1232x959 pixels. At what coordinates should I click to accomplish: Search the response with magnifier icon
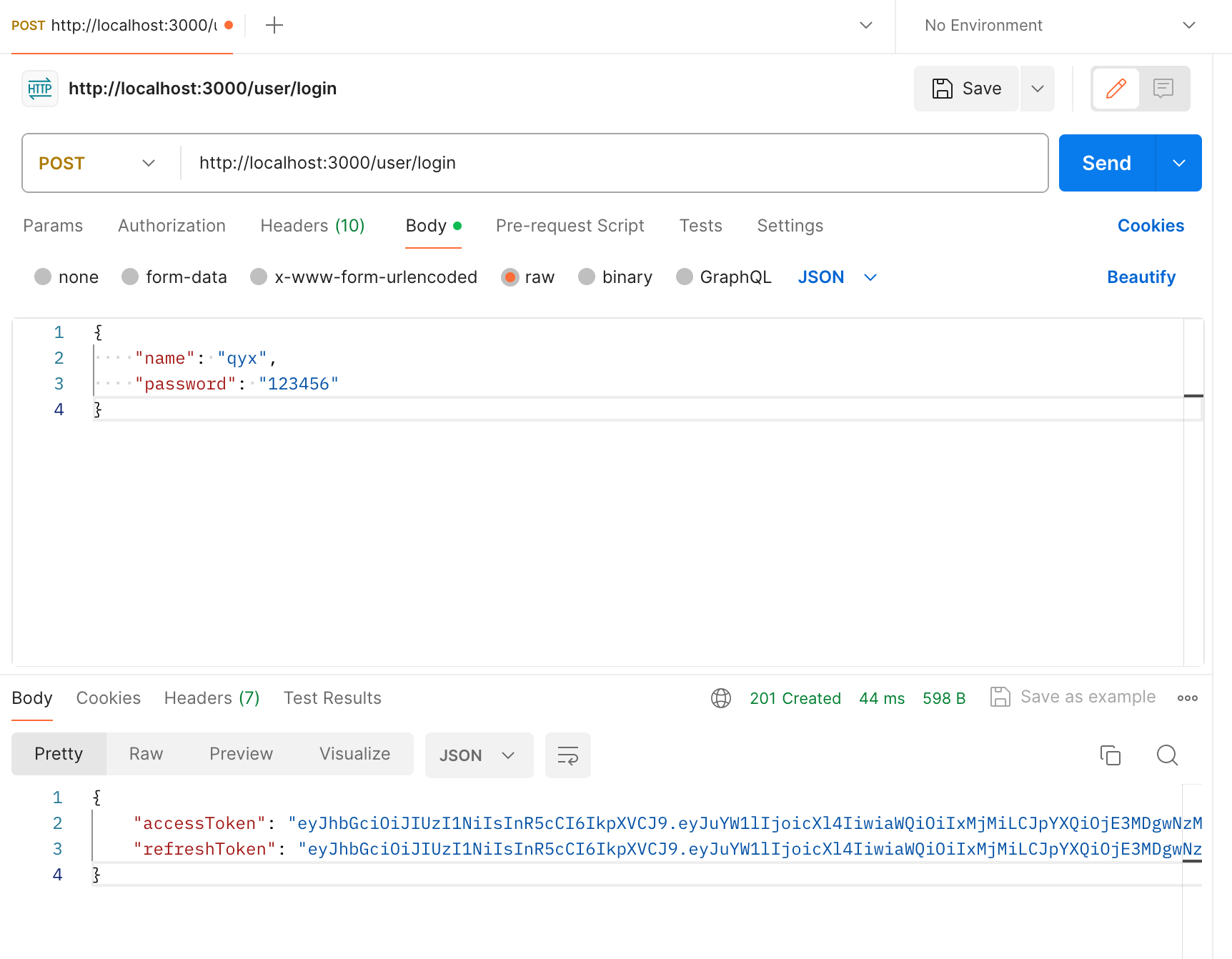1167,755
